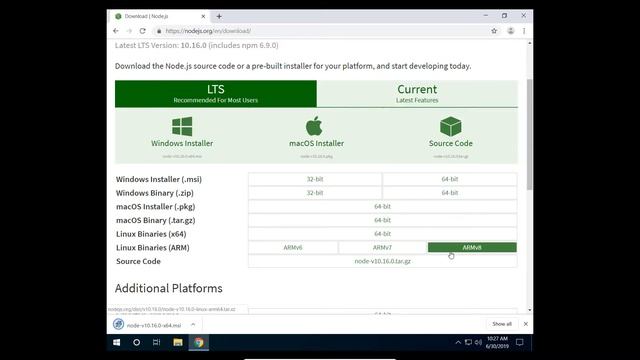640x360 pixels.
Task: Select the Download | Node.js tab
Action: pyautogui.click(x=159, y=16)
